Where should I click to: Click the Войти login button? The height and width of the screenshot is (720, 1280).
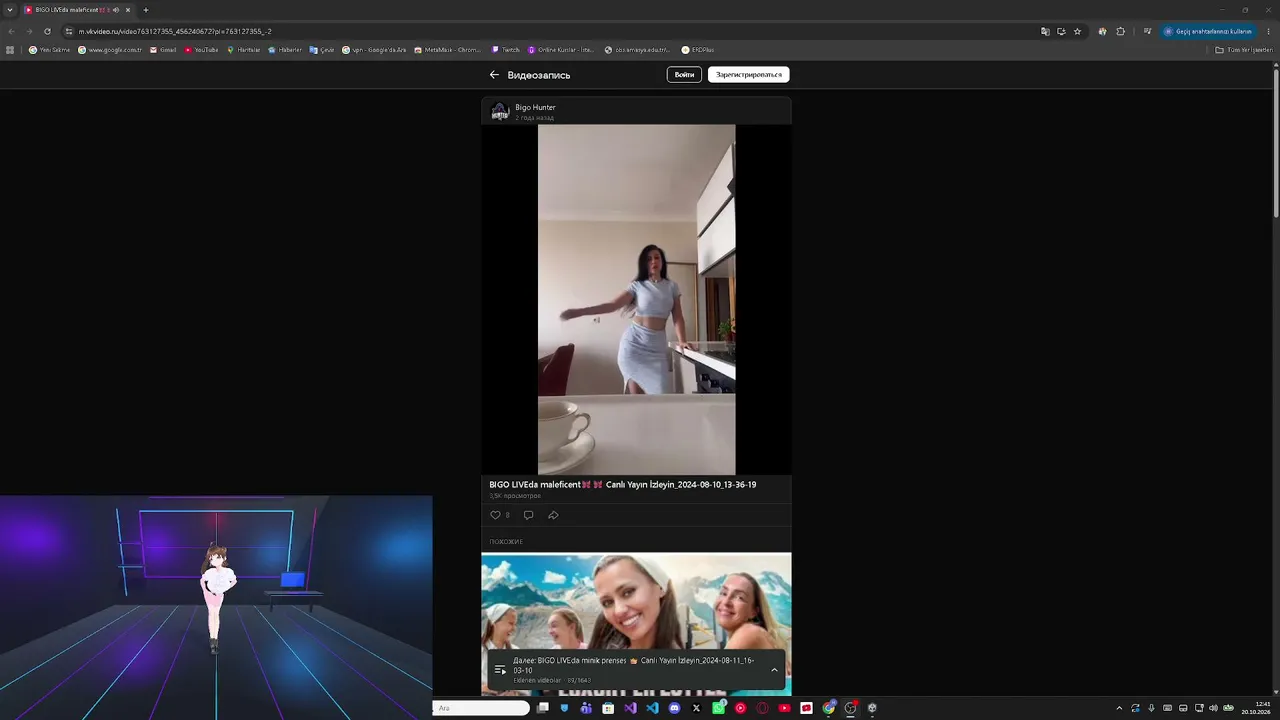(684, 75)
